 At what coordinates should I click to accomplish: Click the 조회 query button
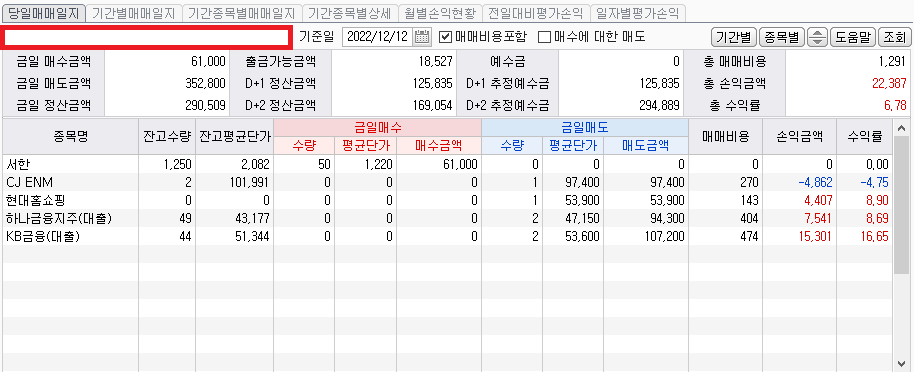[894, 37]
